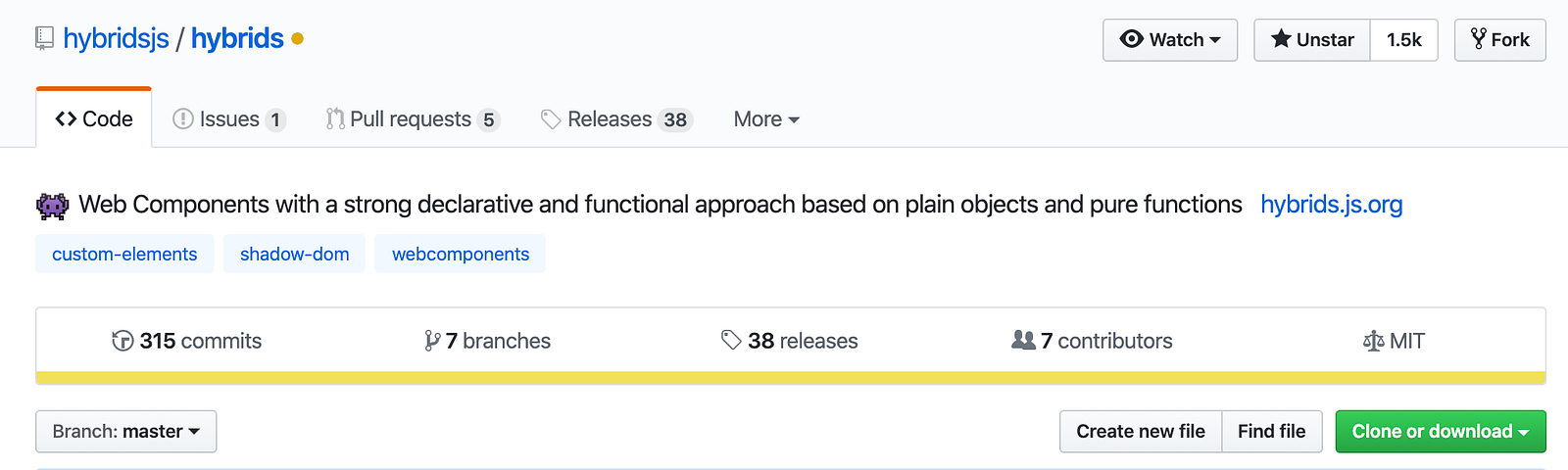1568x470 pixels.
Task: Expand Clone or download menu
Action: coord(1441,432)
